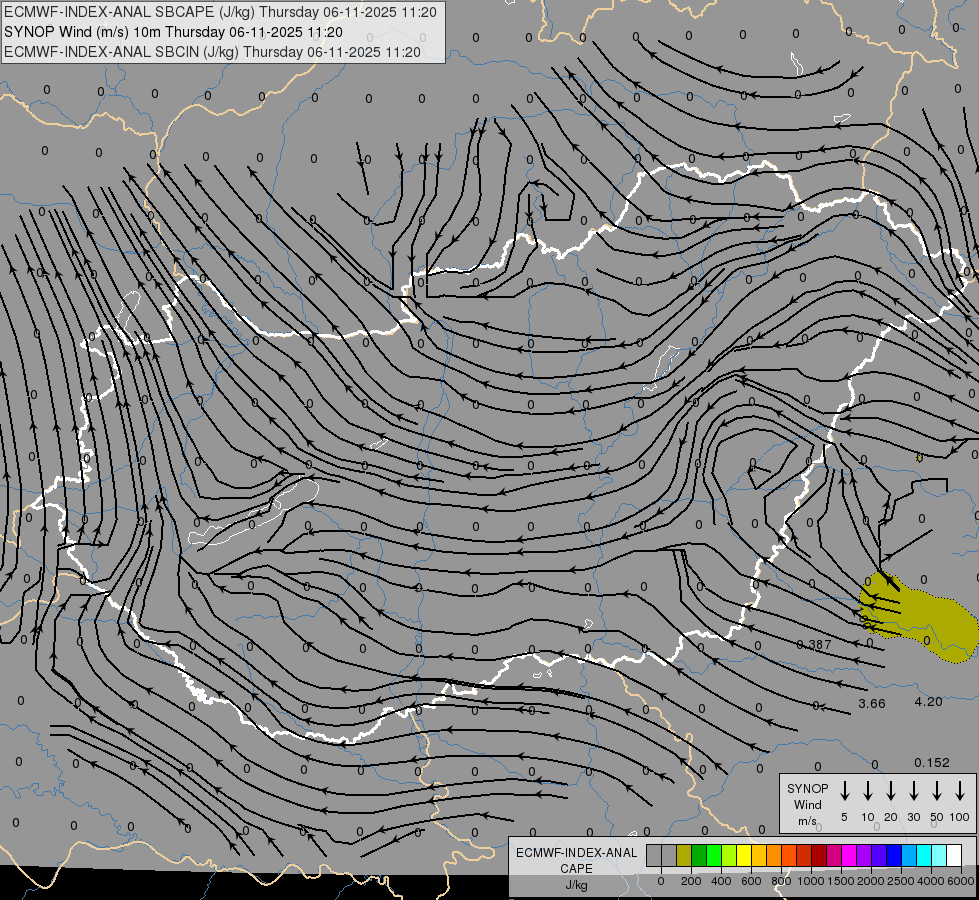Click the 10 m/s wind arrow in legend
This screenshot has height=900, width=979.
[868, 791]
